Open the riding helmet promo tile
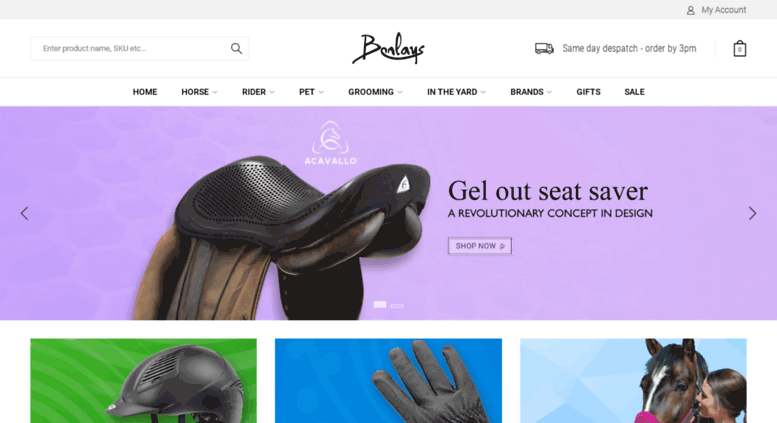 tap(144, 380)
